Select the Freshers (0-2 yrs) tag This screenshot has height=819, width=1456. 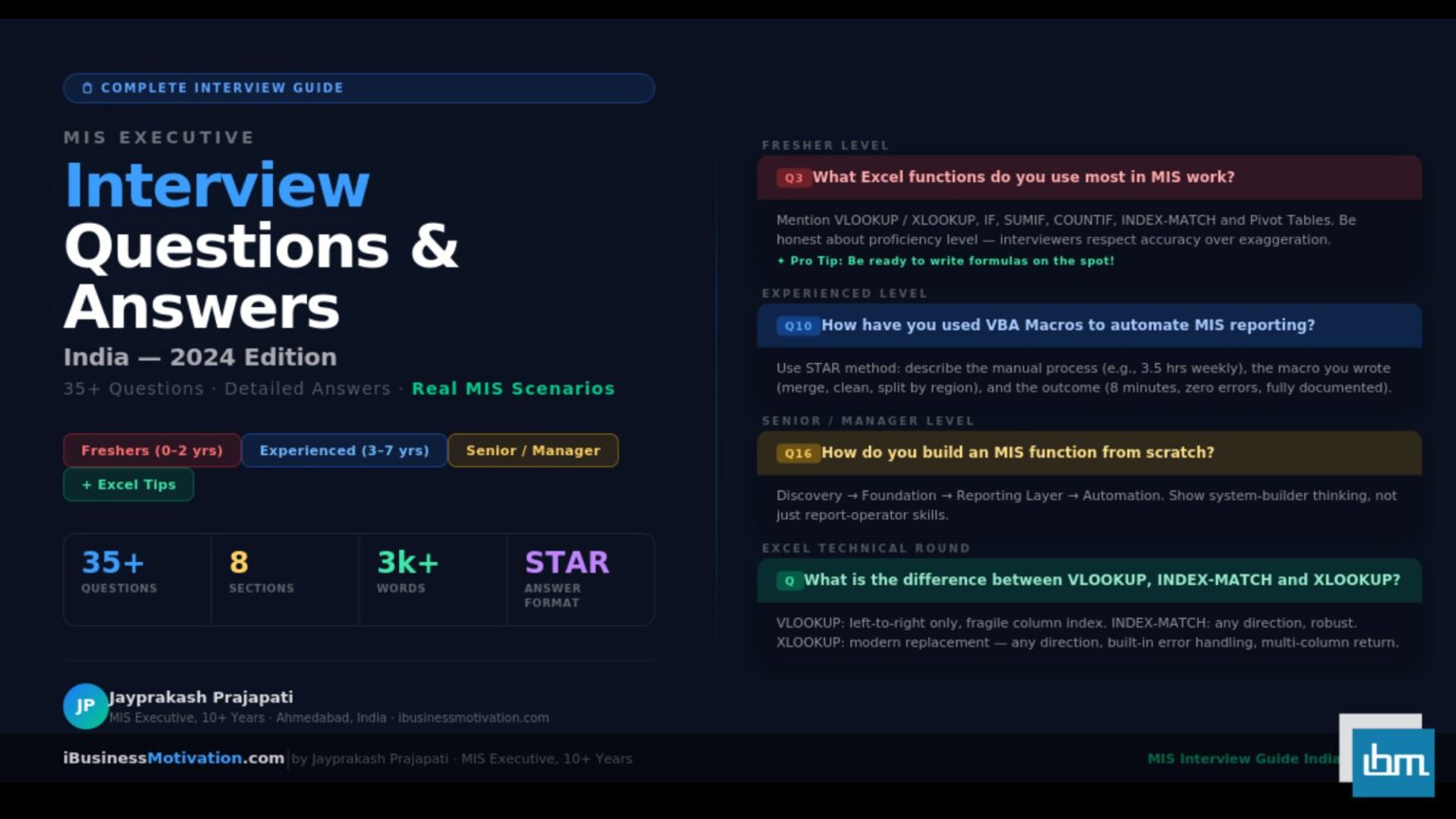point(152,450)
